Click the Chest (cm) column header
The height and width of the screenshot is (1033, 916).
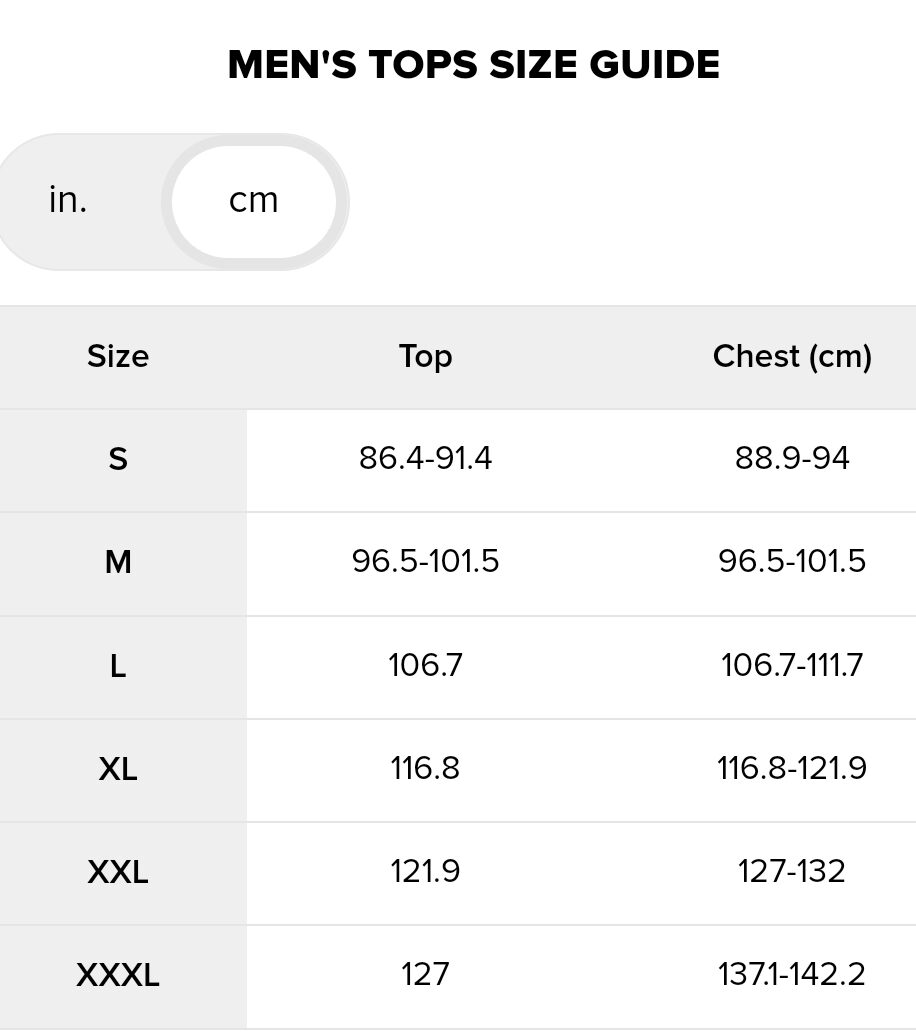[x=792, y=357]
